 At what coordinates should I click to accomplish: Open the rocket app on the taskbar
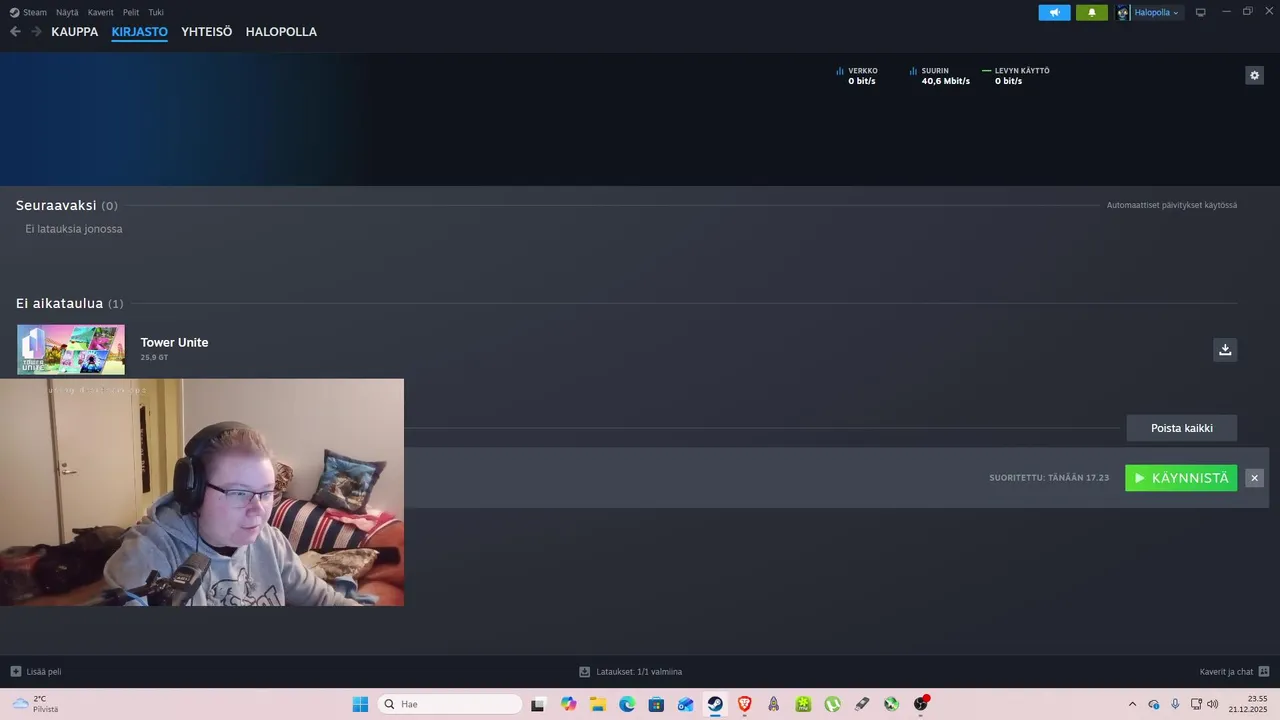774,704
